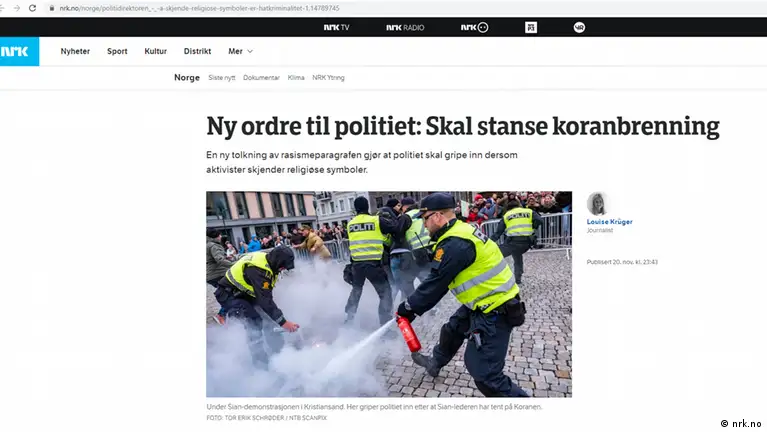
Task: Open NRK TV logo link
Action: [x=337, y=27]
